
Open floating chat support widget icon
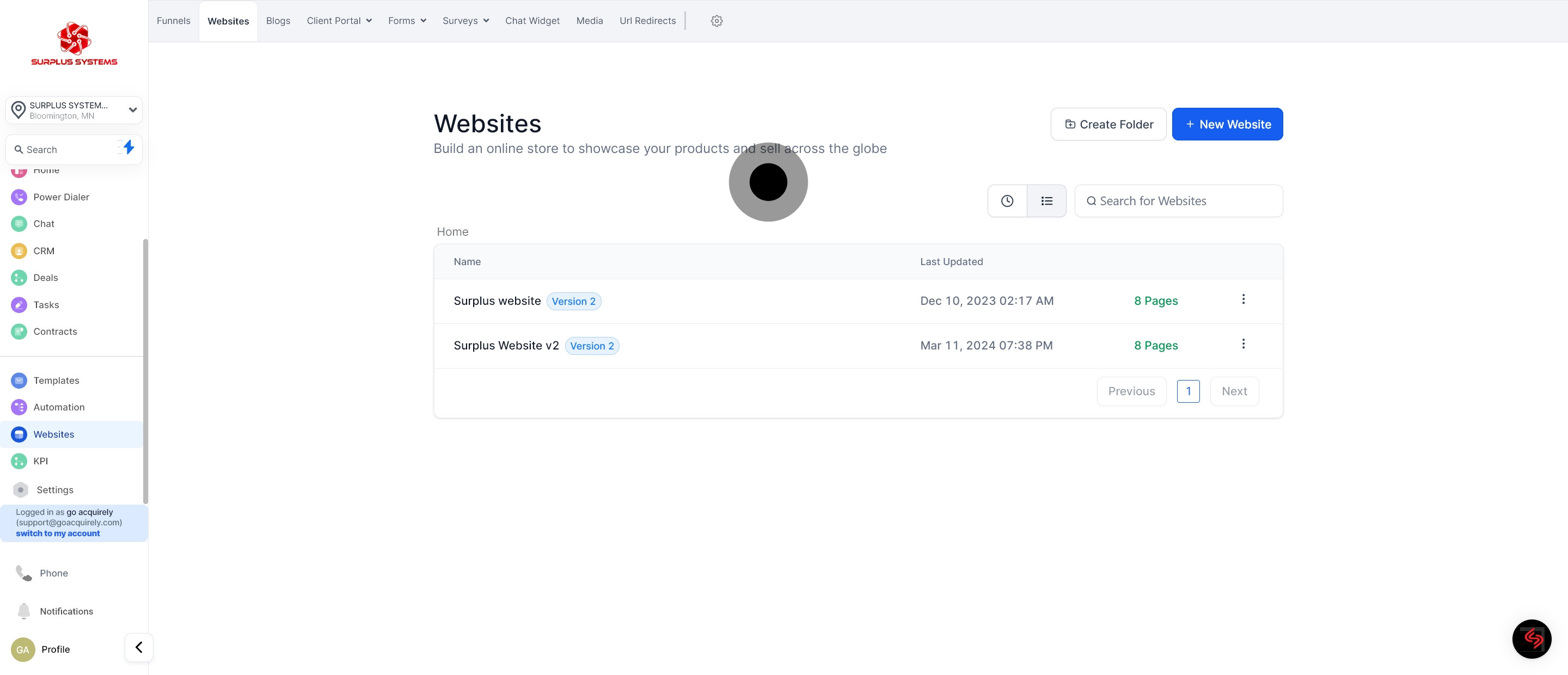click(x=1532, y=639)
